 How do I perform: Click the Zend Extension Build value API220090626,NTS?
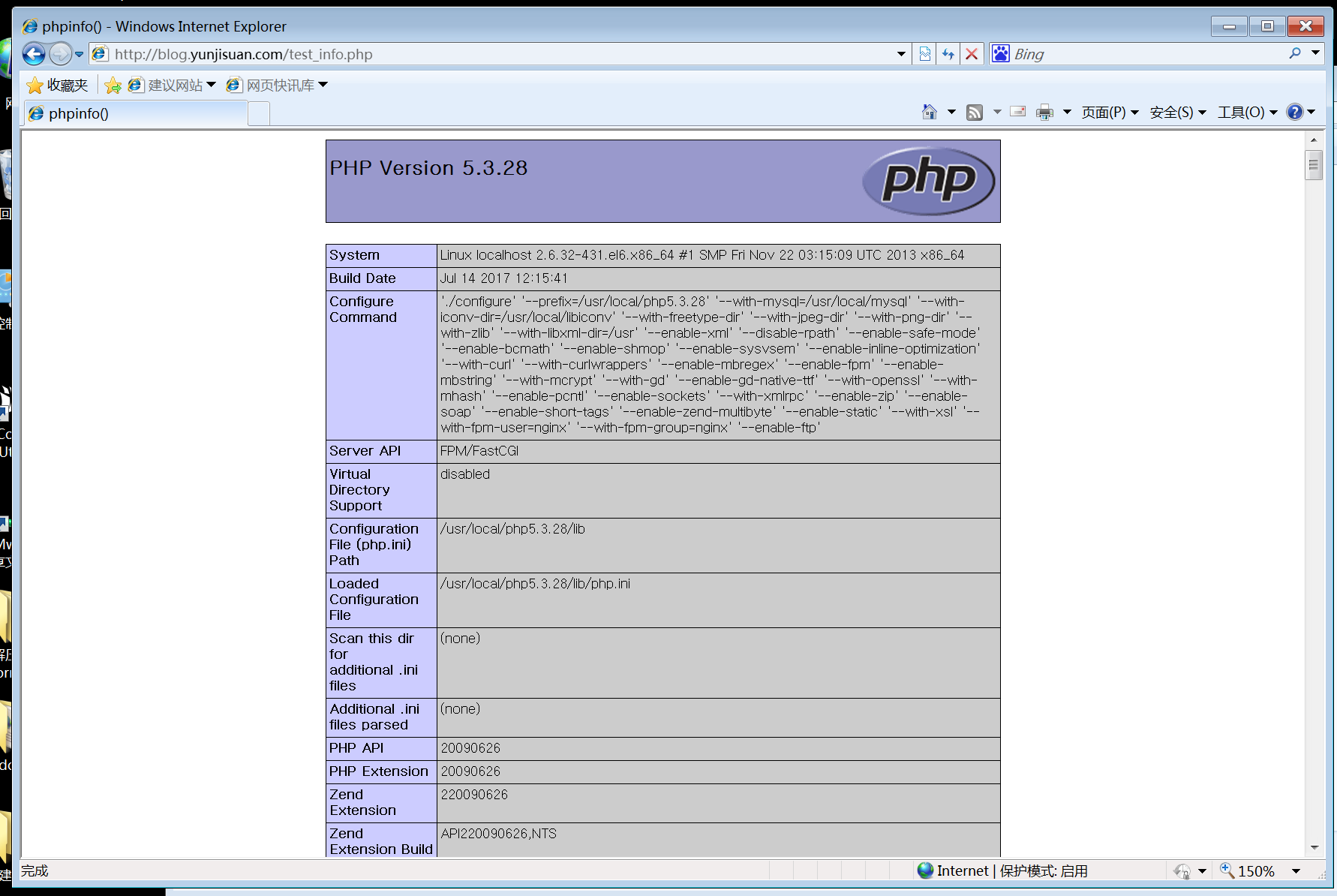pos(498,834)
